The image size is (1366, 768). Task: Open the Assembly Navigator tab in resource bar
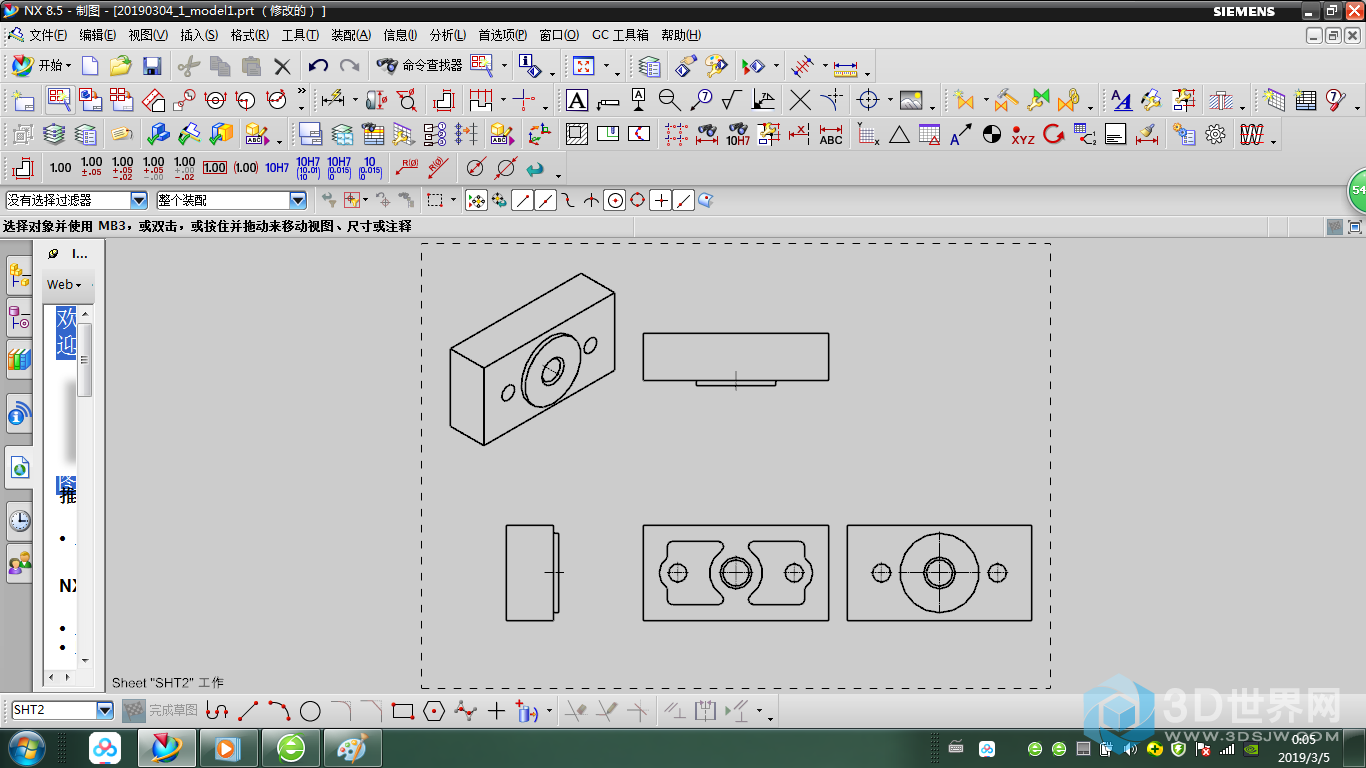click(19, 273)
